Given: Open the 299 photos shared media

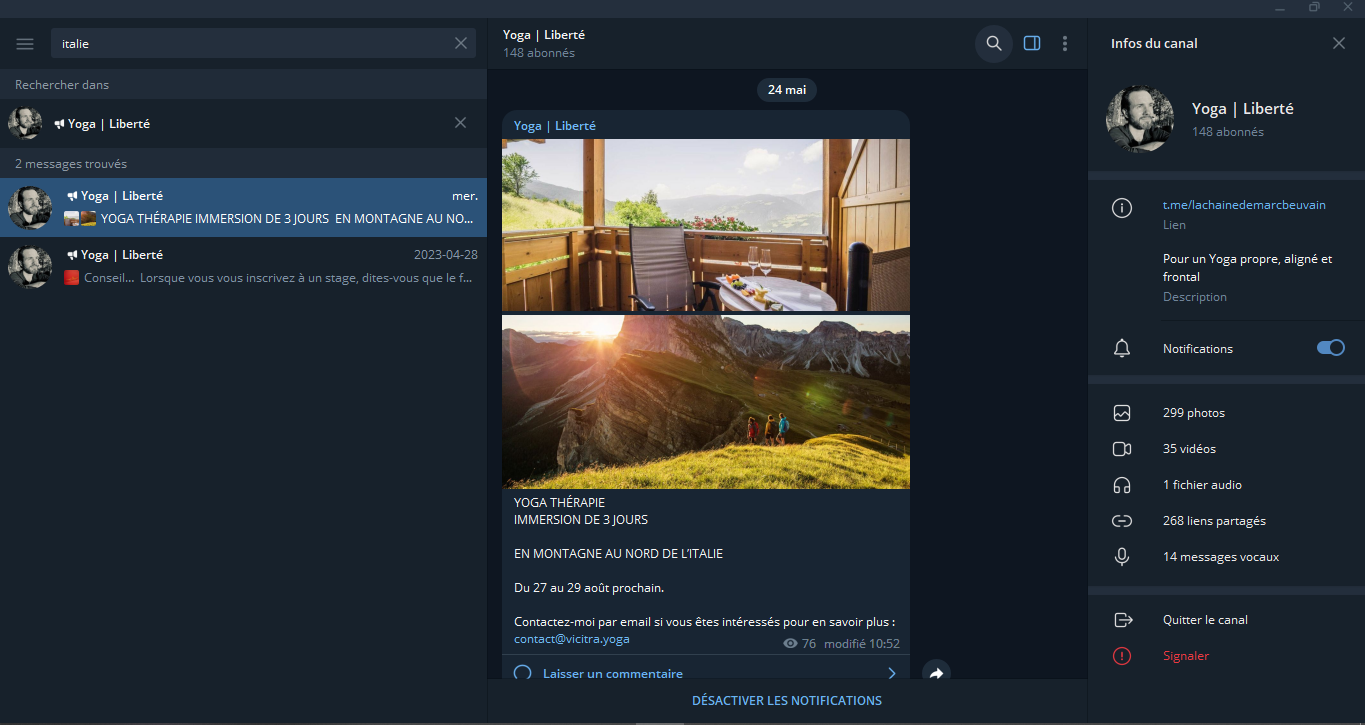Looking at the screenshot, I should point(1193,413).
